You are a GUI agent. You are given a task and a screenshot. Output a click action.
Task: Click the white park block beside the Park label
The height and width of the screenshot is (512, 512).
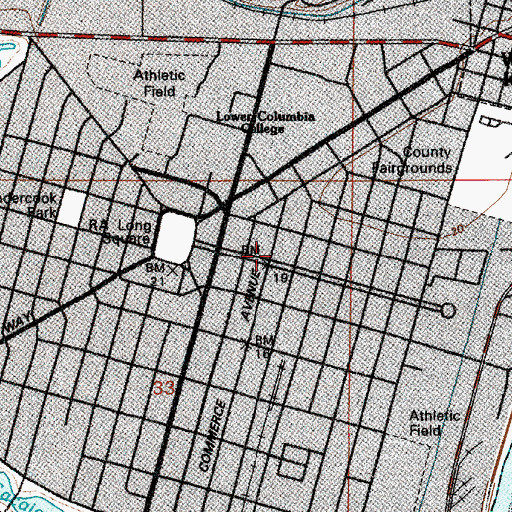[x=71, y=208]
